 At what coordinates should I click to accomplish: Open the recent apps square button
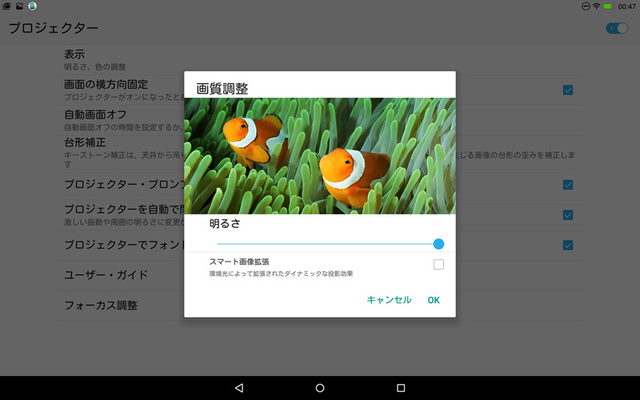click(401, 388)
